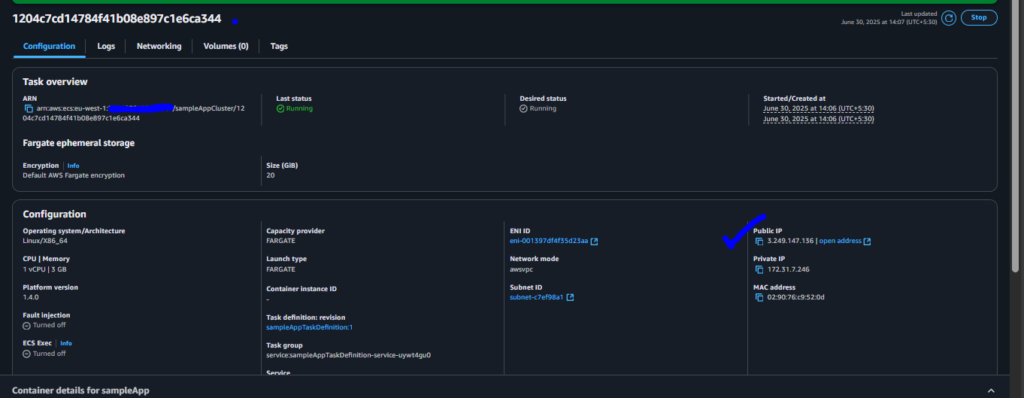
Task: Copy the MAC address value
Action: (x=759, y=297)
